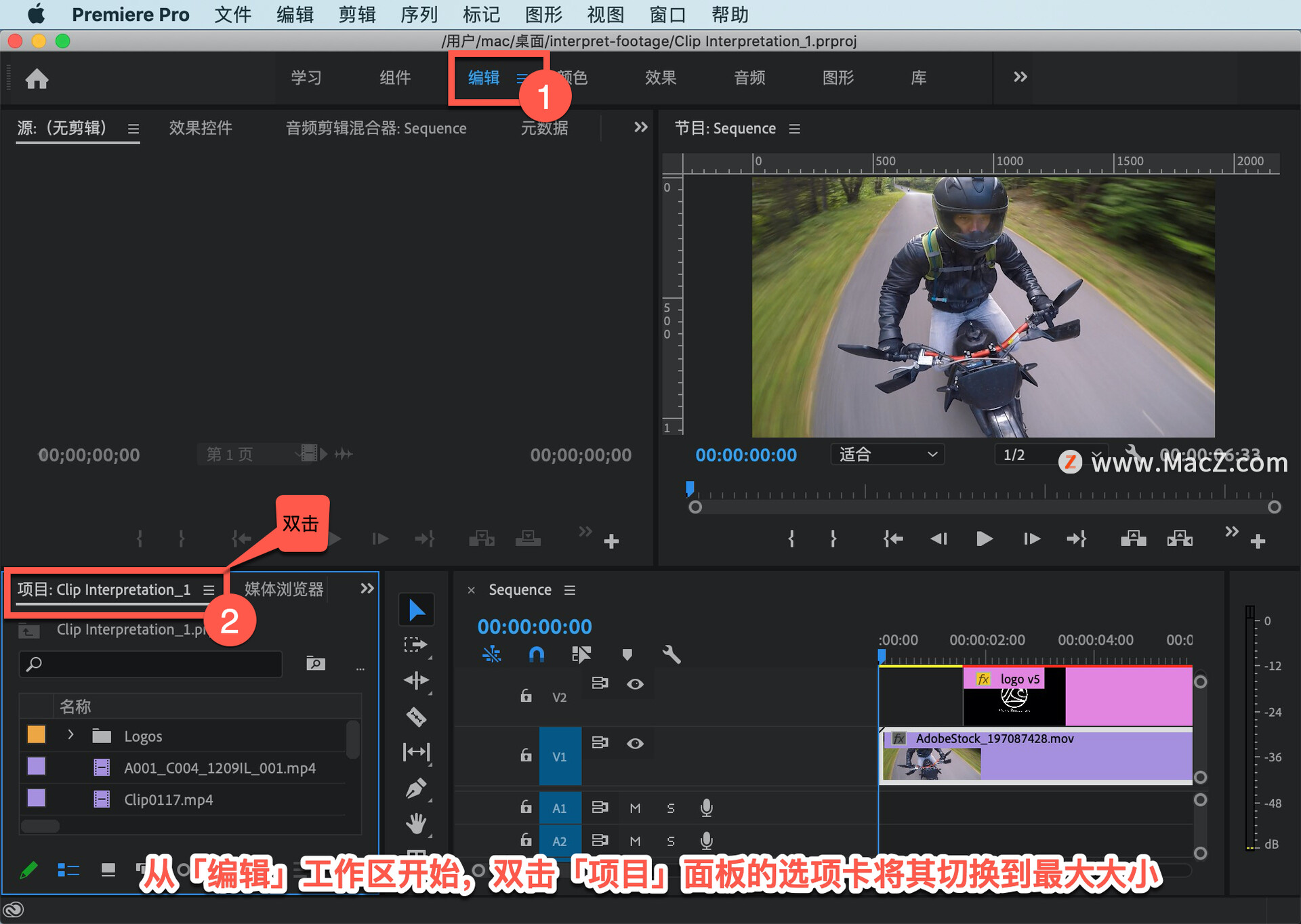Click new bin from search icon
The width and height of the screenshot is (1301, 924).
[x=315, y=663]
